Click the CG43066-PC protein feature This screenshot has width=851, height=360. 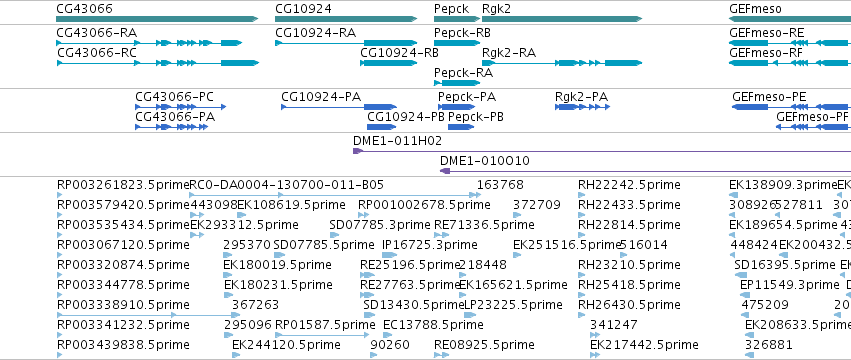pos(181,107)
